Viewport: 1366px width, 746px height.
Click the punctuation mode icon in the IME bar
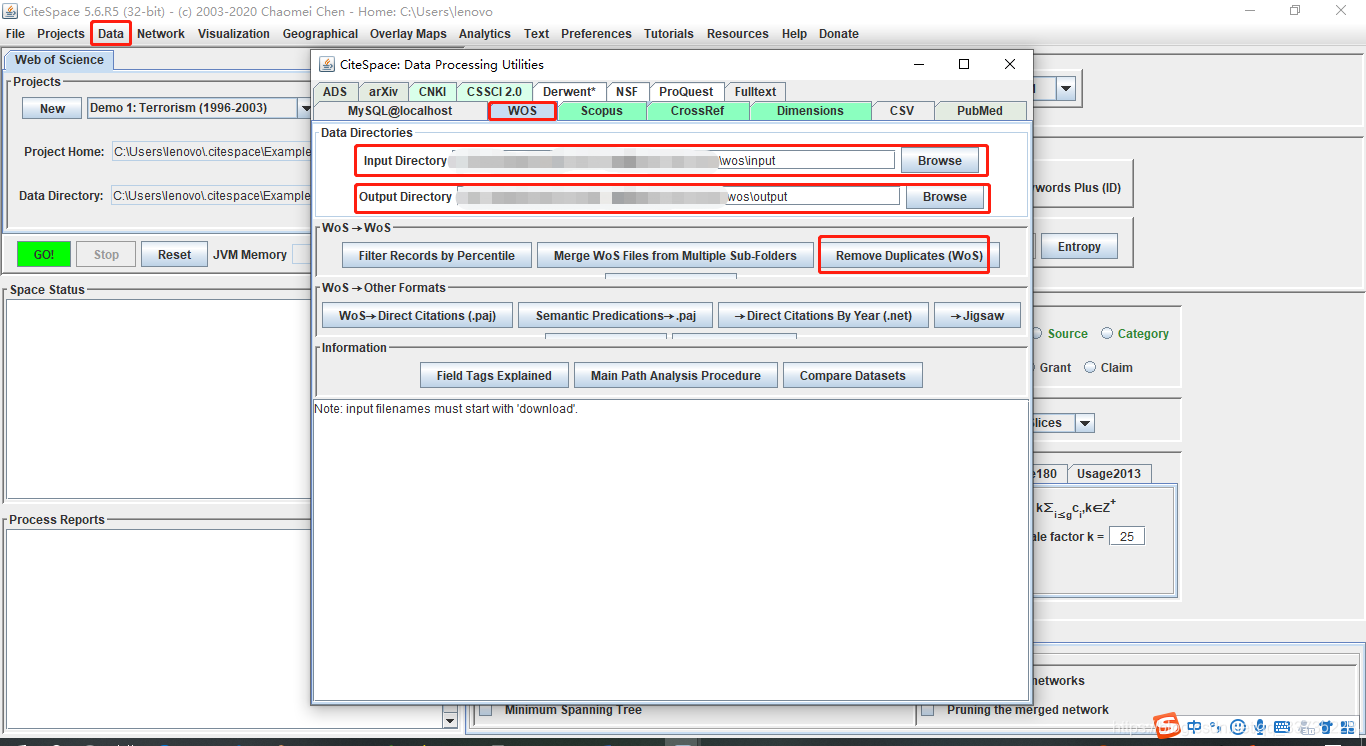point(1216,727)
